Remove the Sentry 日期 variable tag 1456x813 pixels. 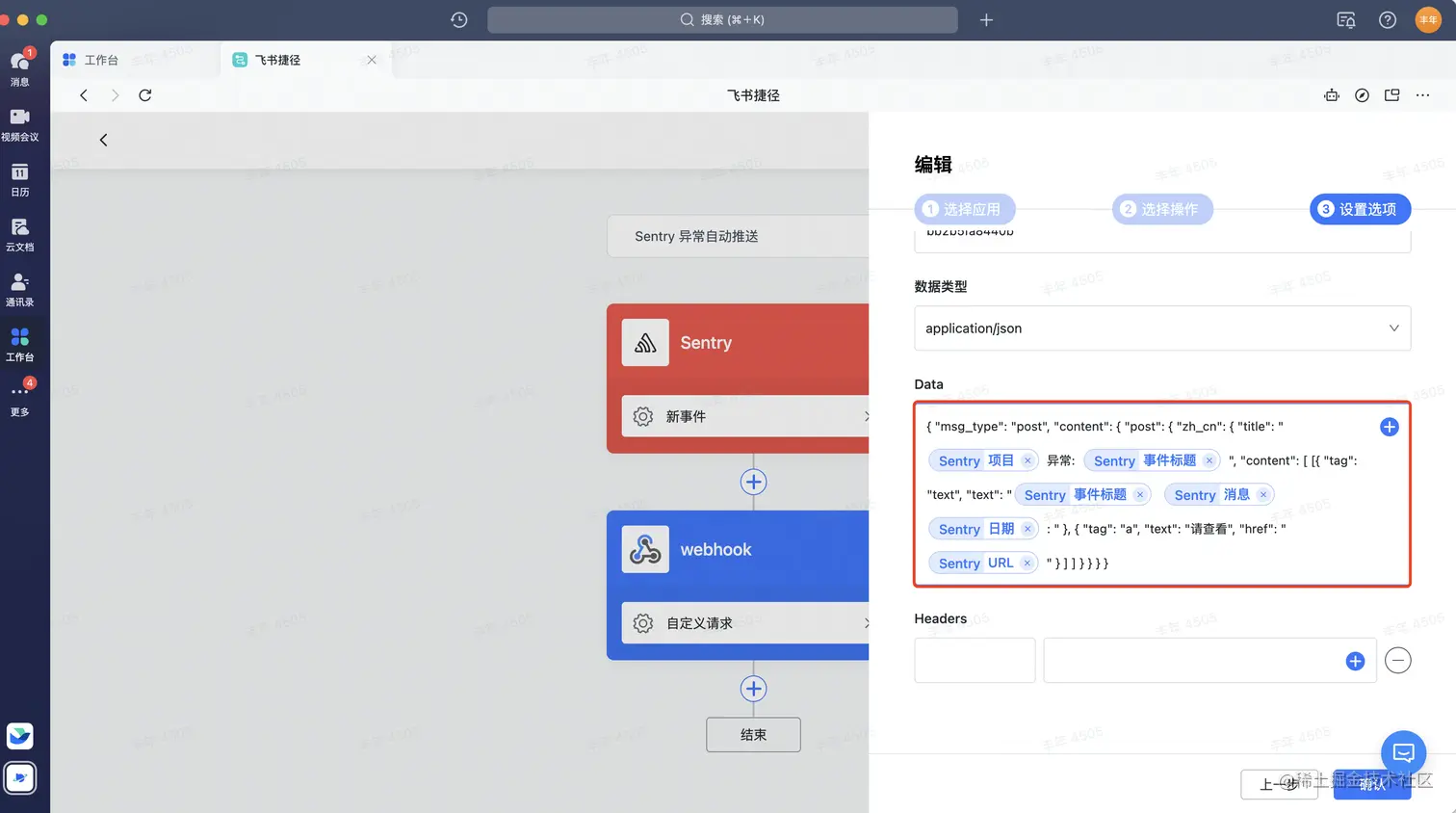click(1027, 529)
